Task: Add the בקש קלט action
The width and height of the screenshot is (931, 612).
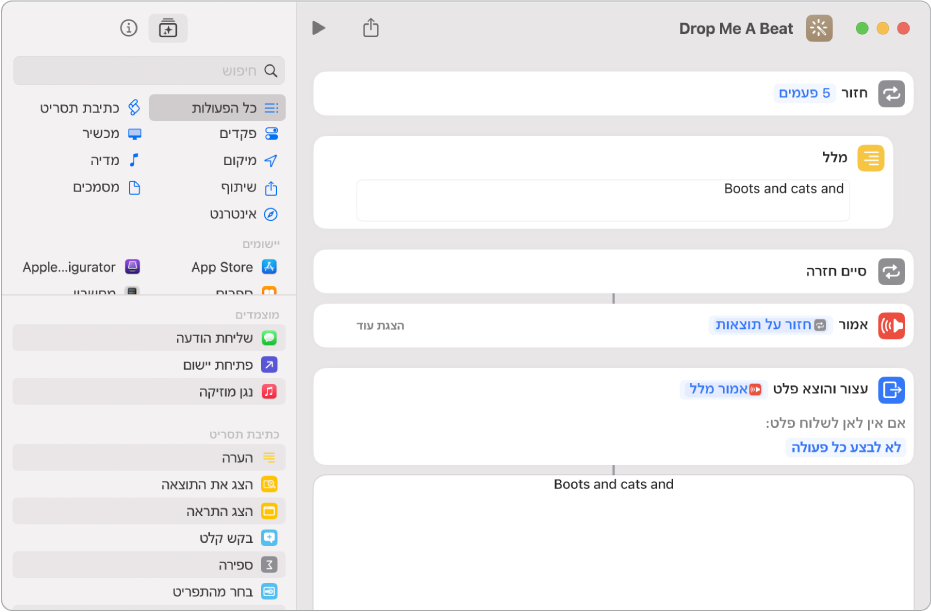Action: pyautogui.click(x=149, y=538)
